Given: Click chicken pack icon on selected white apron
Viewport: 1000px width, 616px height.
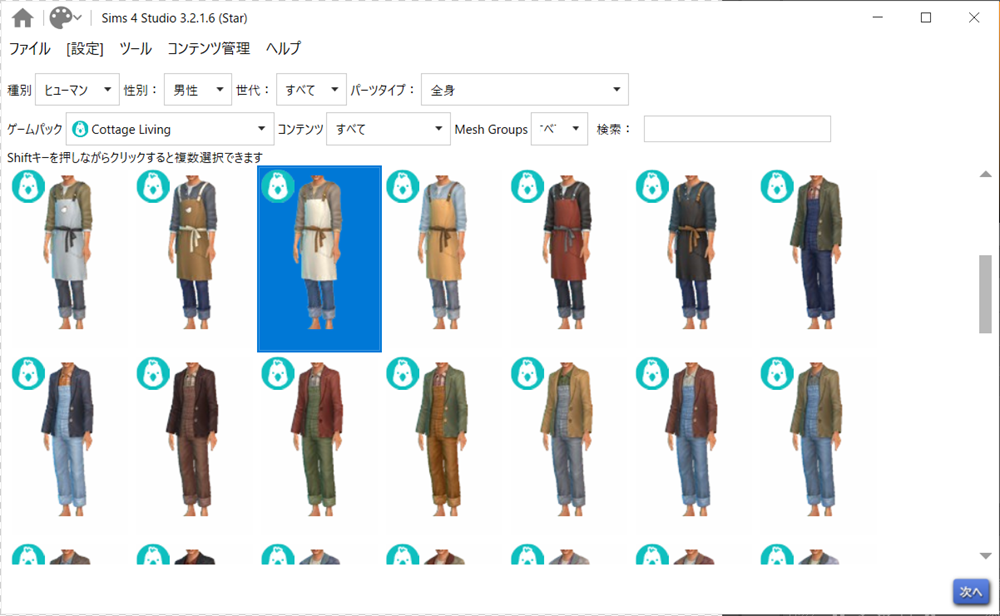Looking at the screenshot, I should [278, 186].
